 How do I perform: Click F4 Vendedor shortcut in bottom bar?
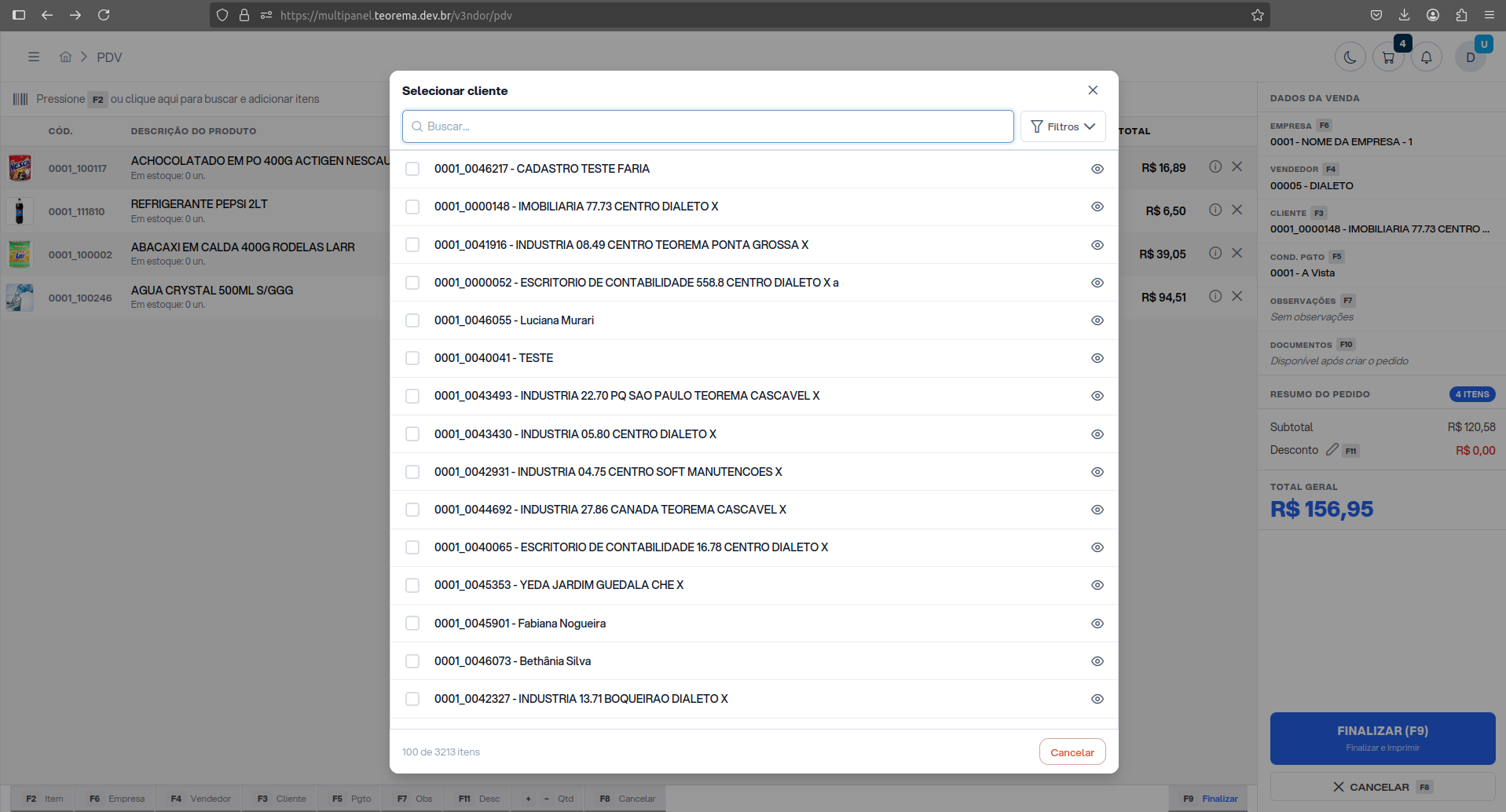tap(200, 799)
